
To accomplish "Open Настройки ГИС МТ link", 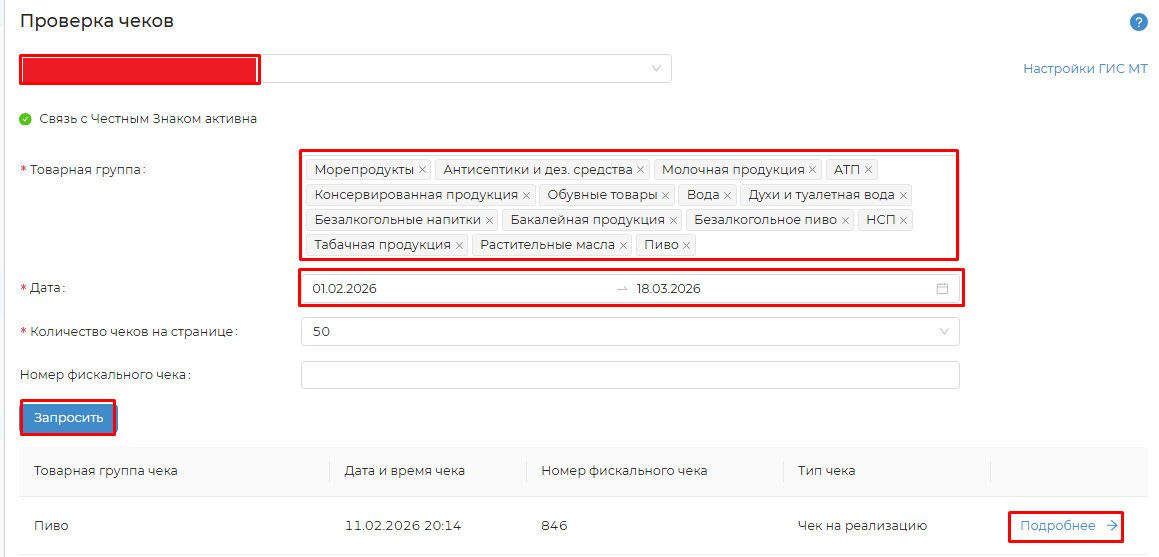I will click(1085, 69).
